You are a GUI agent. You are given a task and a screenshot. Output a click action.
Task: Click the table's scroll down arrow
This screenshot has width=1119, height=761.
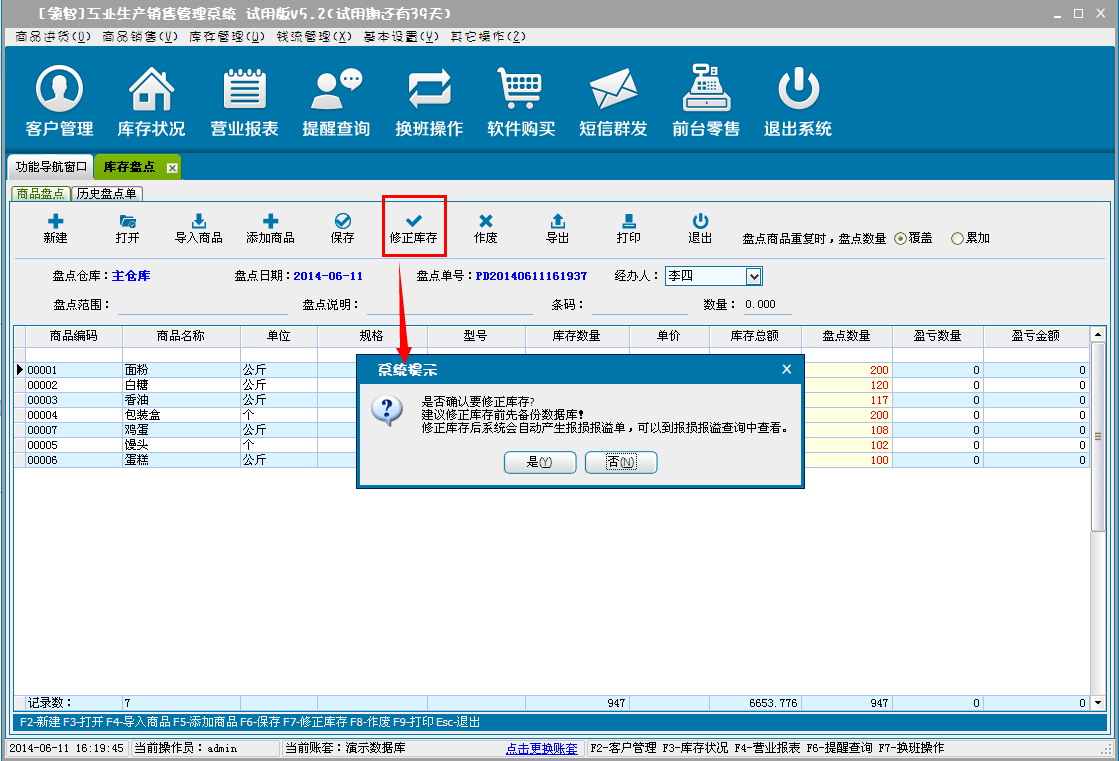coord(1098,703)
